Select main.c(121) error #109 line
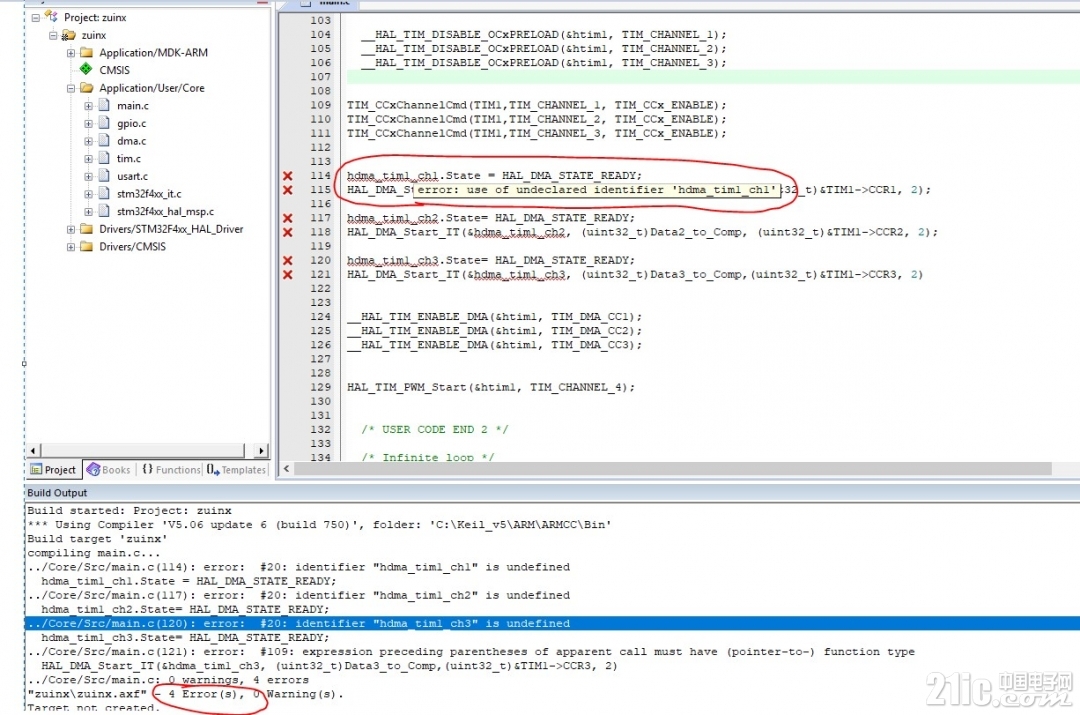This screenshot has height=715, width=1080. point(471,652)
